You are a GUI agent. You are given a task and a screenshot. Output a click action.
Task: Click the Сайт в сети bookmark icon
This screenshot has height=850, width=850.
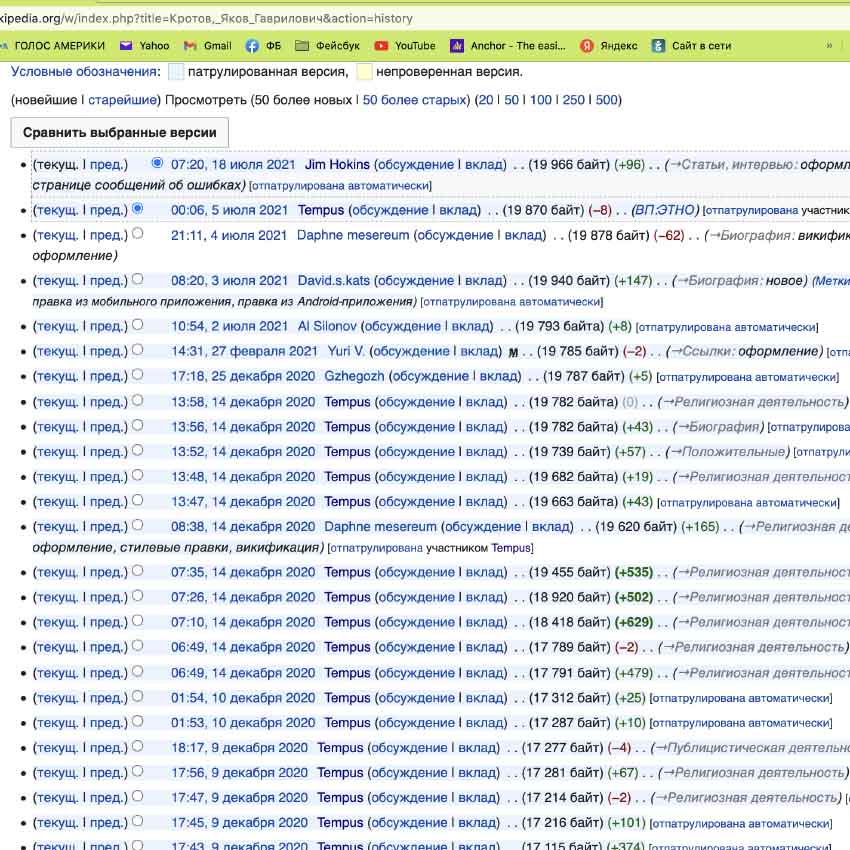click(x=658, y=46)
